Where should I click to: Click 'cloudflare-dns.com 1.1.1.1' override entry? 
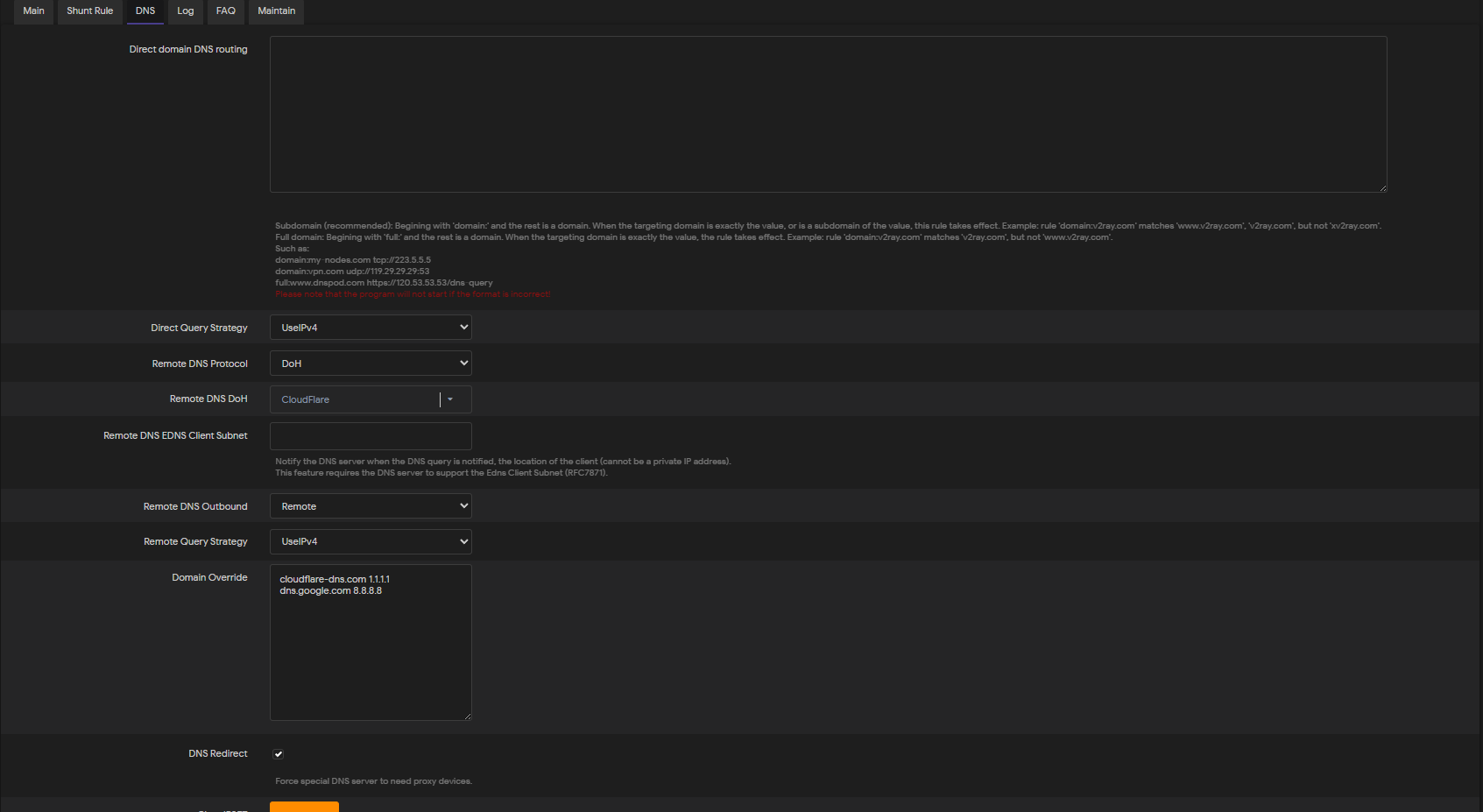[335, 579]
